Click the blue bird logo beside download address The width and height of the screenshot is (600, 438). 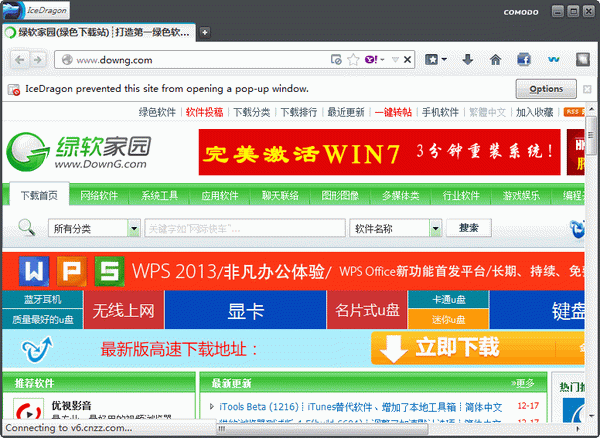click(x=37, y=349)
